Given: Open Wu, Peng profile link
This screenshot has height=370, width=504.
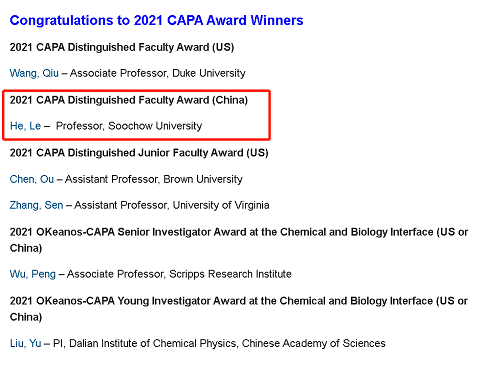Looking at the screenshot, I should click(33, 274).
